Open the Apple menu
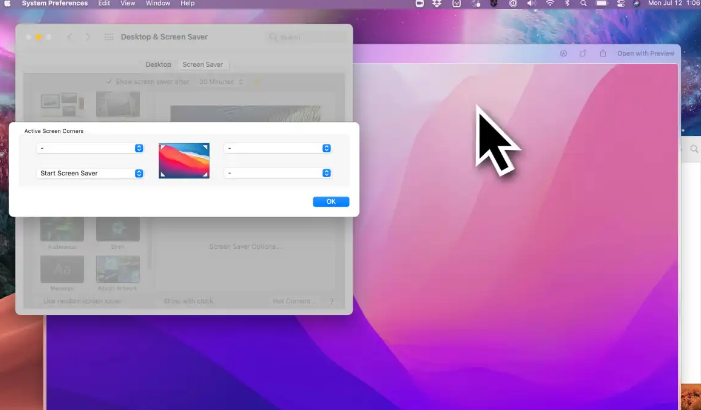 pyautogui.click(x=7, y=3)
